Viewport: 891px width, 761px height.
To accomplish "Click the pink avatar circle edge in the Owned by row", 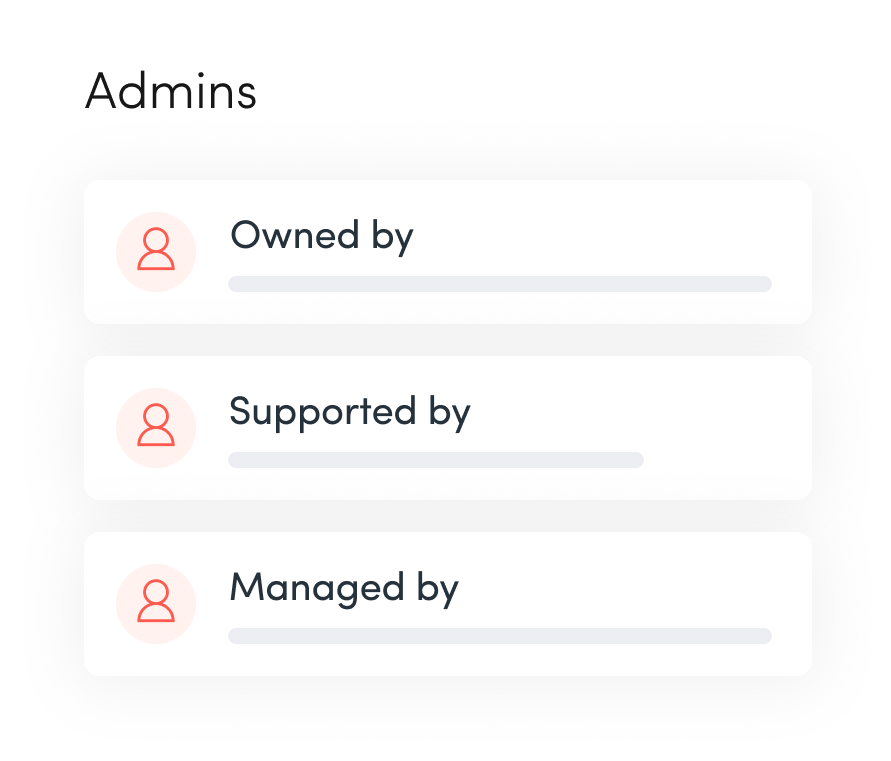I will pyautogui.click(x=122, y=252).
